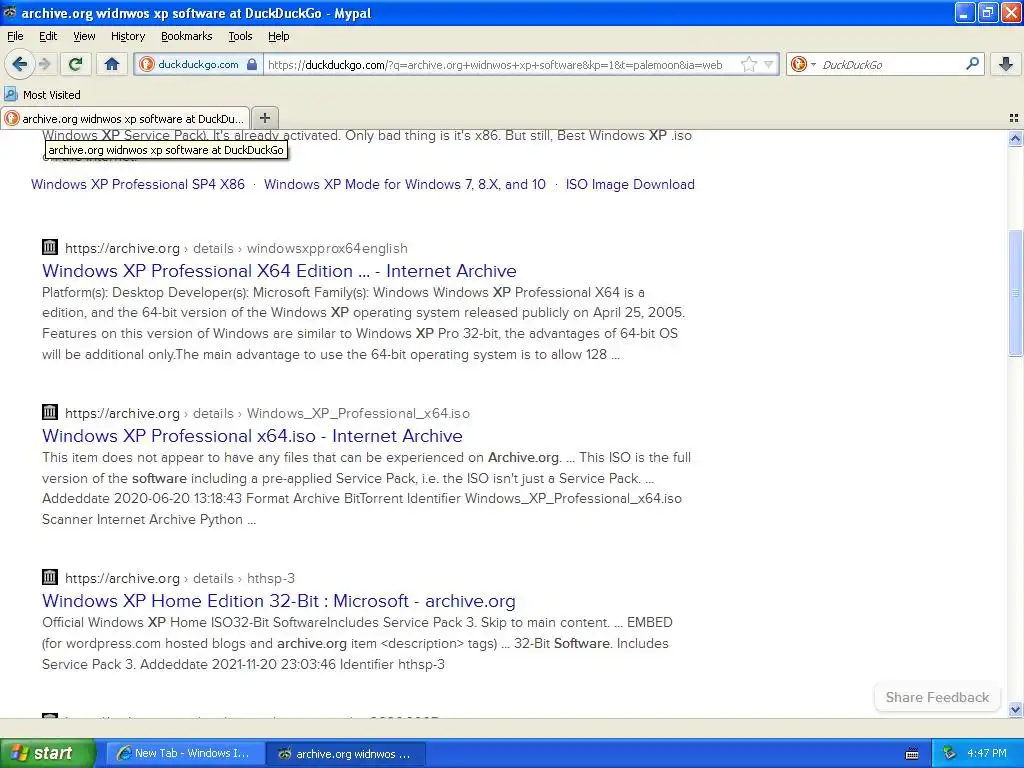Open the tab groups grid icon

click(x=1014, y=118)
